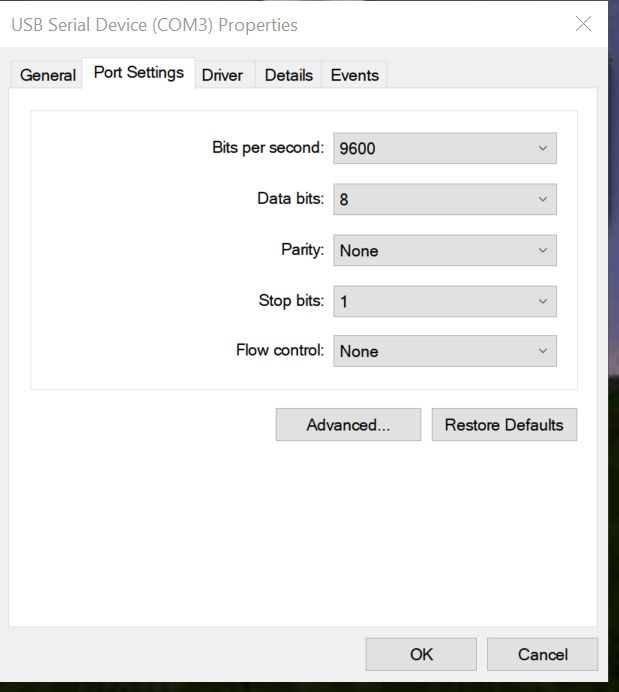Click the Advanced... button

click(x=348, y=425)
